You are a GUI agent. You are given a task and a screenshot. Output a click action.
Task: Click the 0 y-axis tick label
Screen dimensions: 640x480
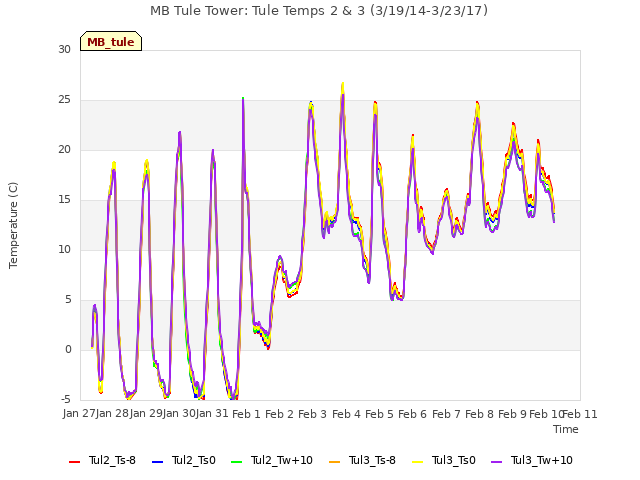point(68,349)
